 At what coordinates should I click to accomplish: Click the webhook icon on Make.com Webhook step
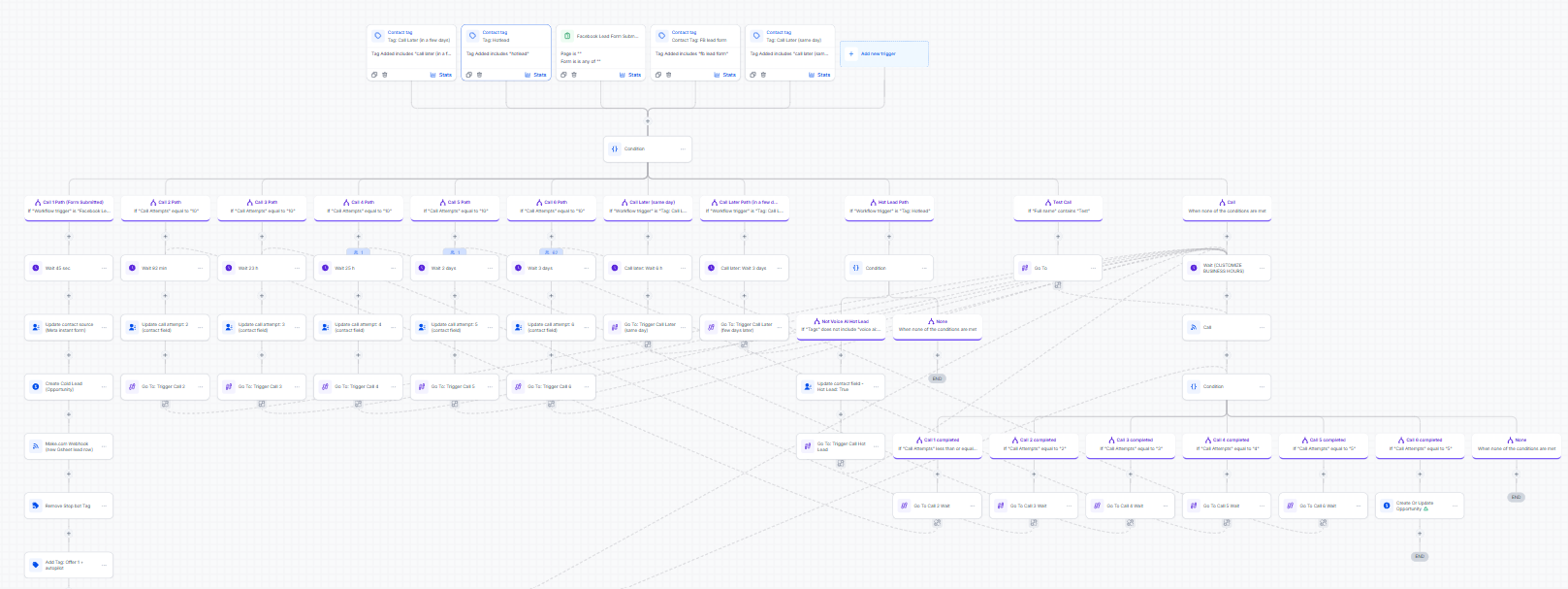click(x=36, y=446)
